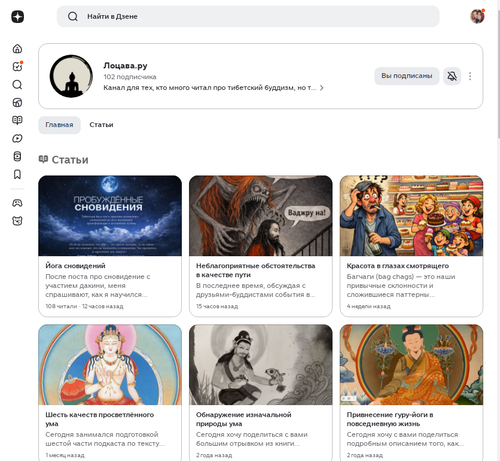
Task: Open shorts section via sidebar phone icon
Action: point(17,156)
